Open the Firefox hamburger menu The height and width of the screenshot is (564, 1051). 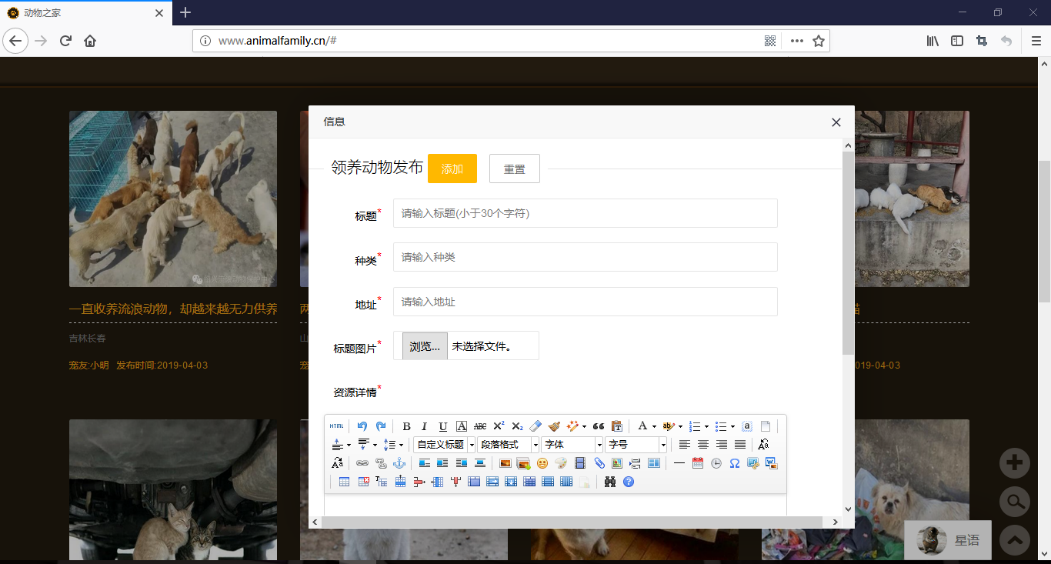(x=1036, y=41)
